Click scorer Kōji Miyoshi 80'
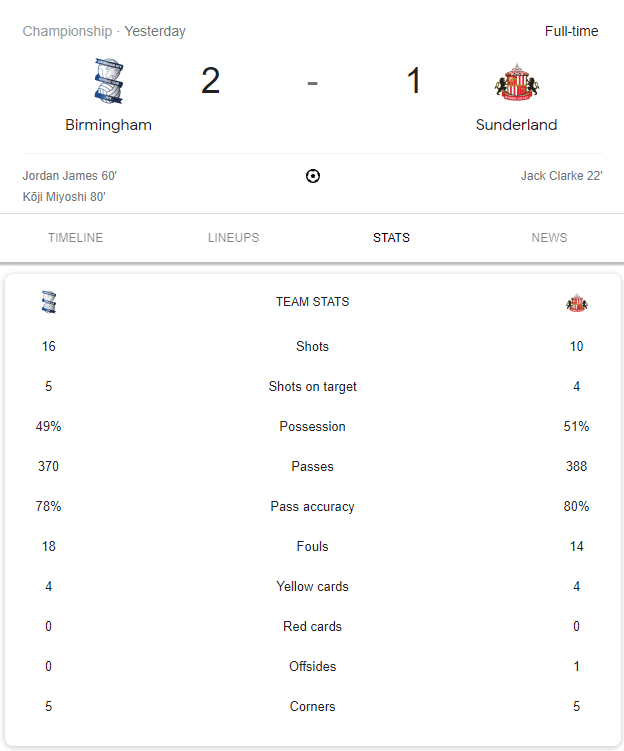Screen dimensions: 624x751 [x=64, y=197]
